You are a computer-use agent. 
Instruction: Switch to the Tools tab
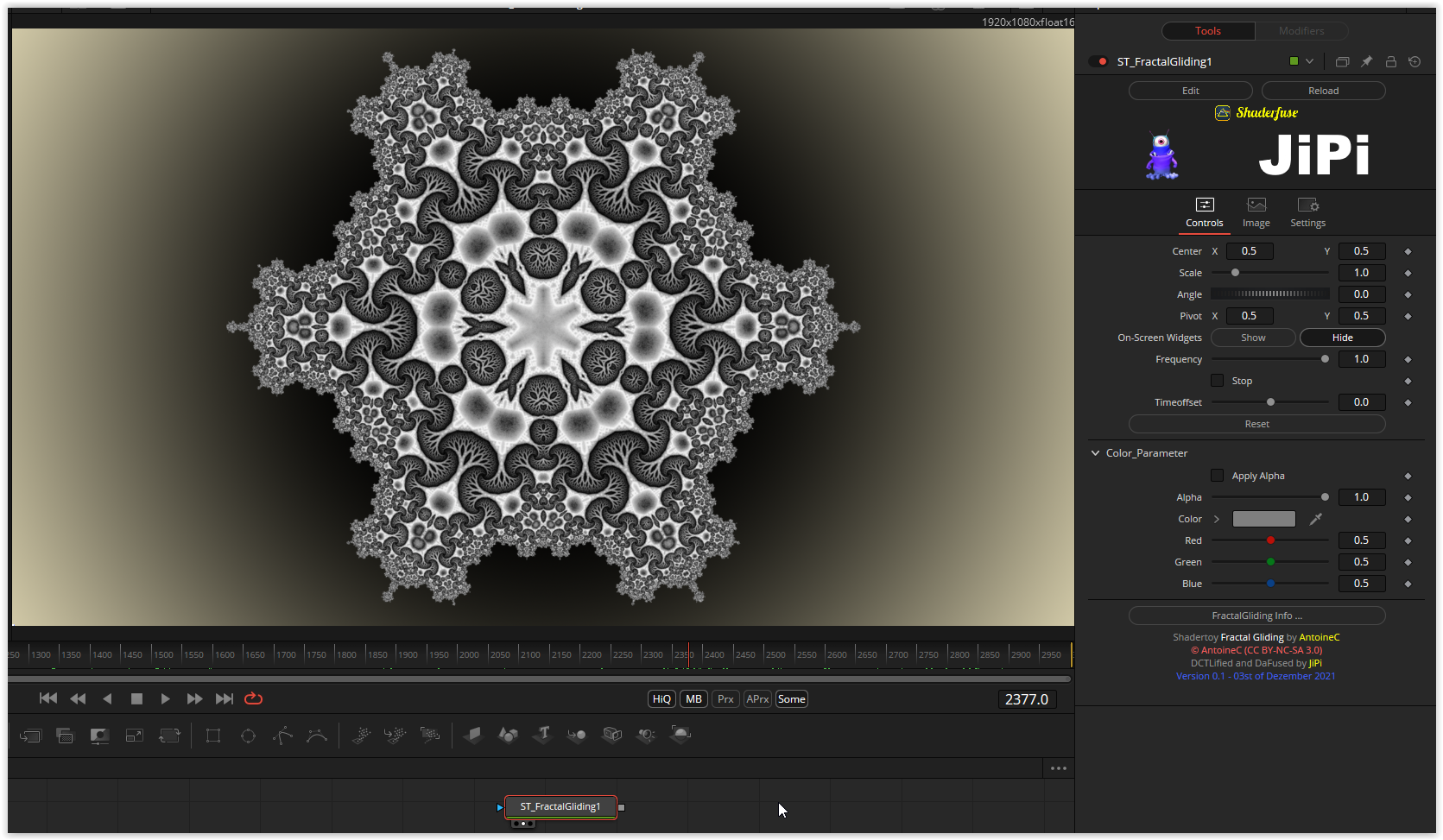(1208, 31)
